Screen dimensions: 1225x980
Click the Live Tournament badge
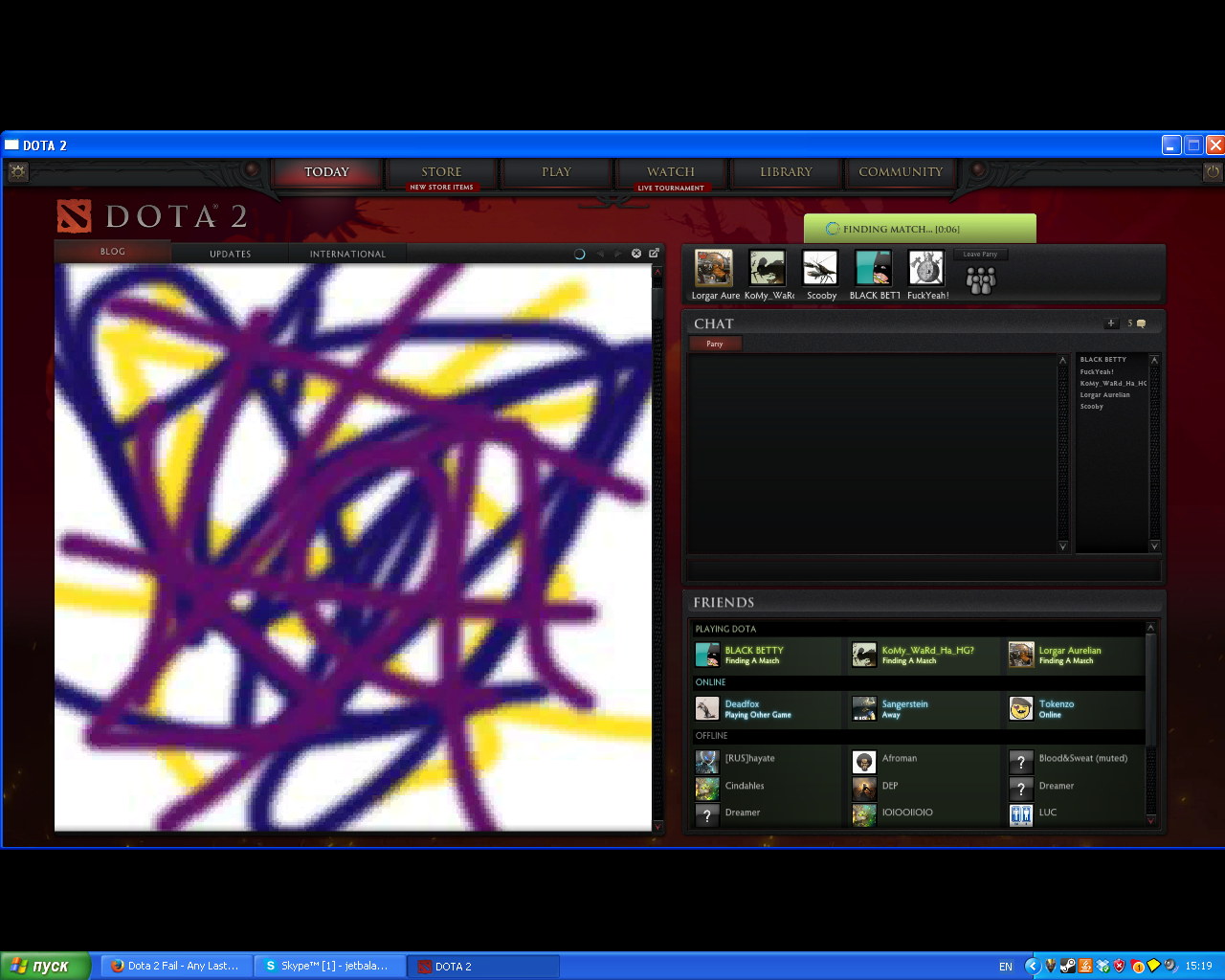(x=671, y=188)
